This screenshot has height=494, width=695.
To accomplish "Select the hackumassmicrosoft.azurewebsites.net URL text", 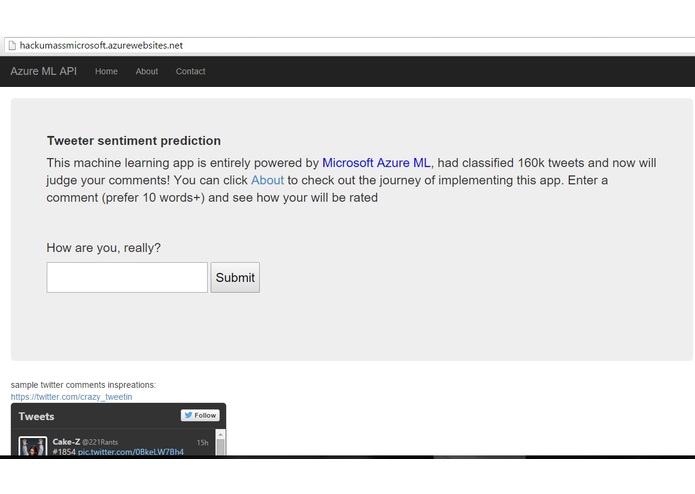I will click(x=101, y=45).
